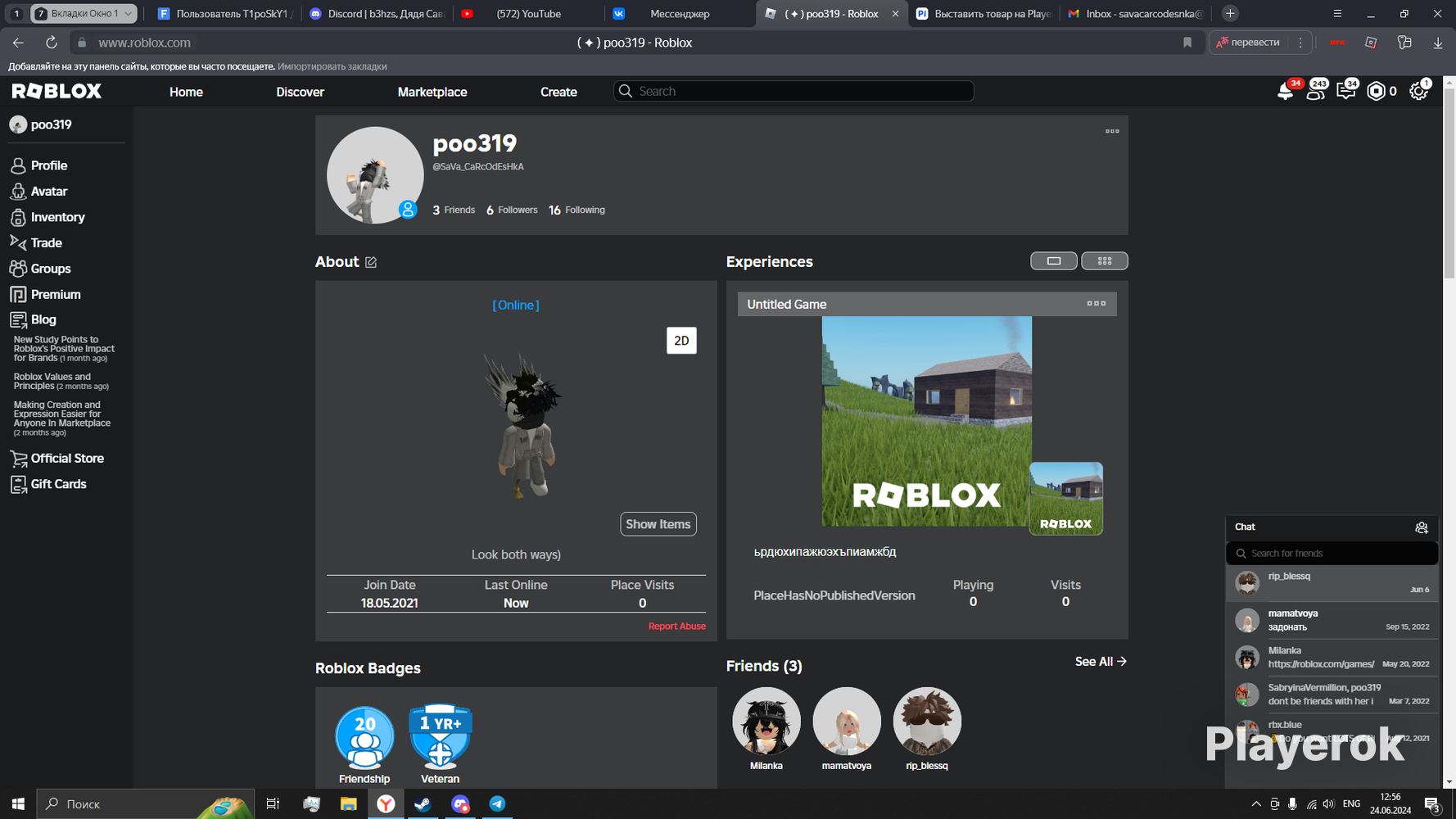The width and height of the screenshot is (1456, 819).
Task: Click the Roblox search field
Action: point(794,91)
